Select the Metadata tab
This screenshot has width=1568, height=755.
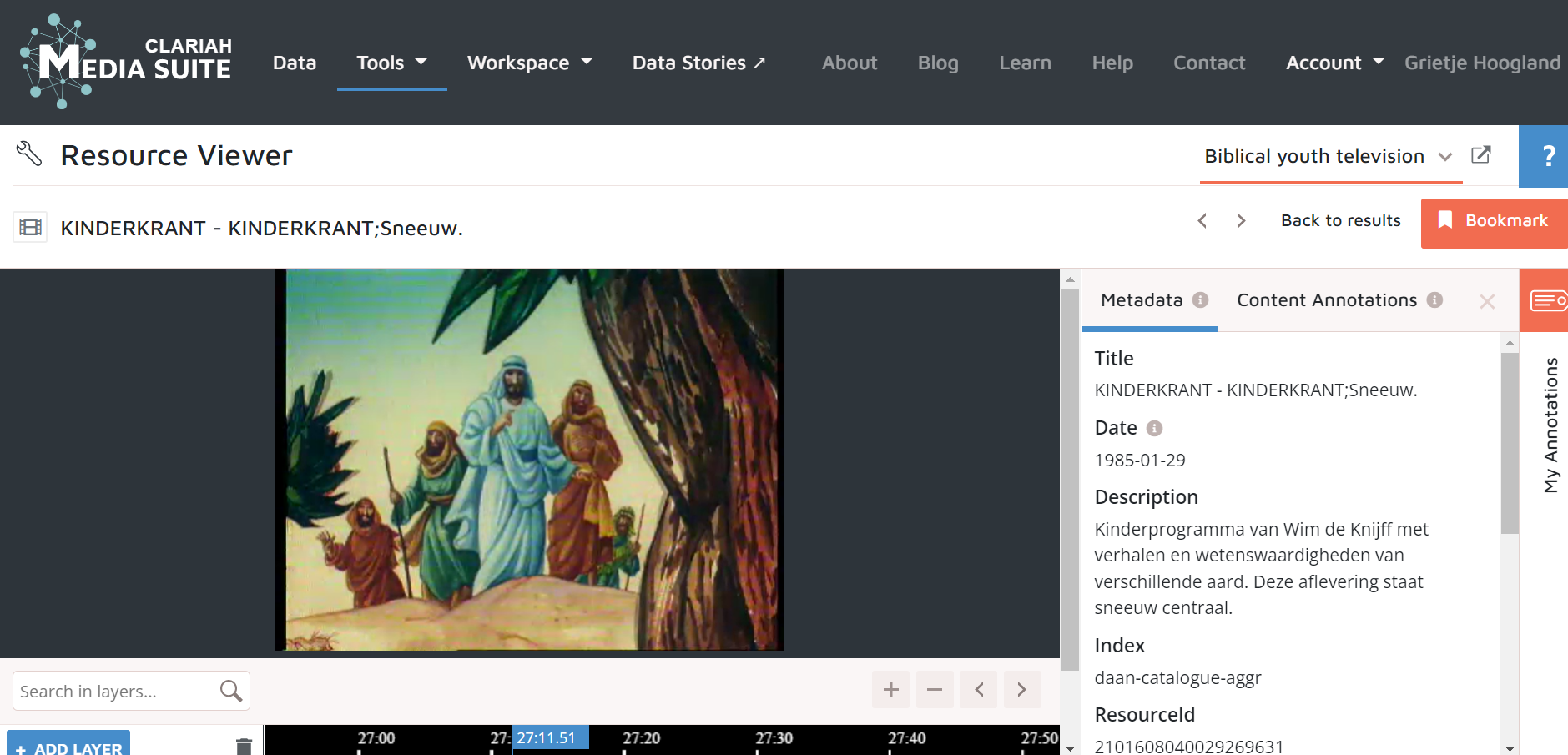pyautogui.click(x=1142, y=300)
